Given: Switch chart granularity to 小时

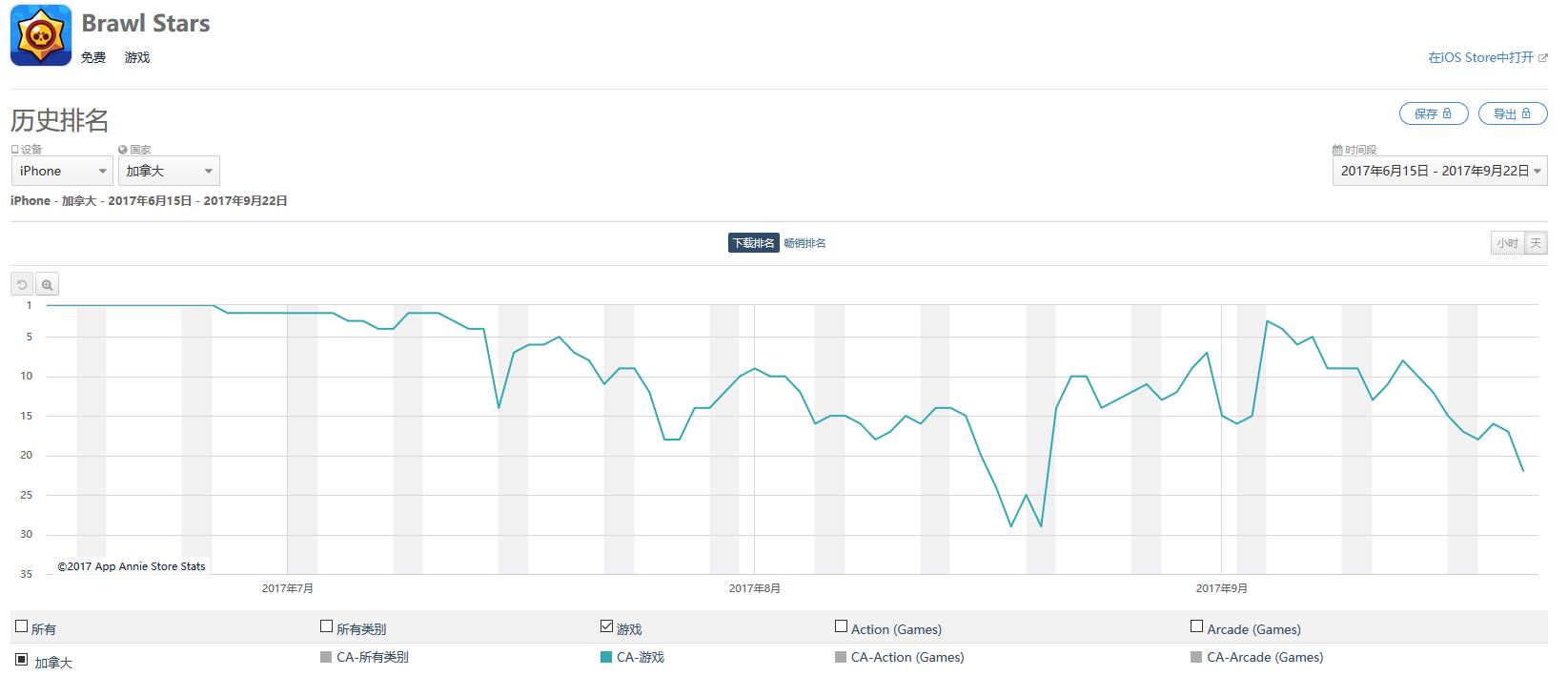Looking at the screenshot, I should point(1507,243).
